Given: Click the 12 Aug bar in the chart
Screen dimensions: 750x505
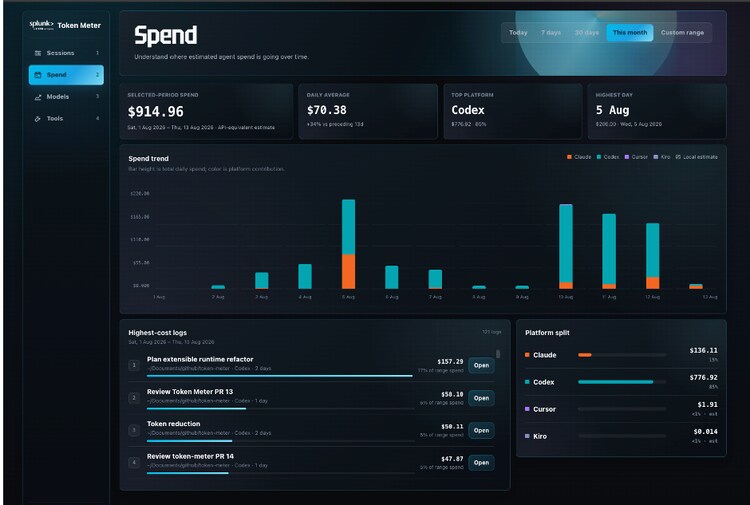Looking at the screenshot, I should point(653,256).
